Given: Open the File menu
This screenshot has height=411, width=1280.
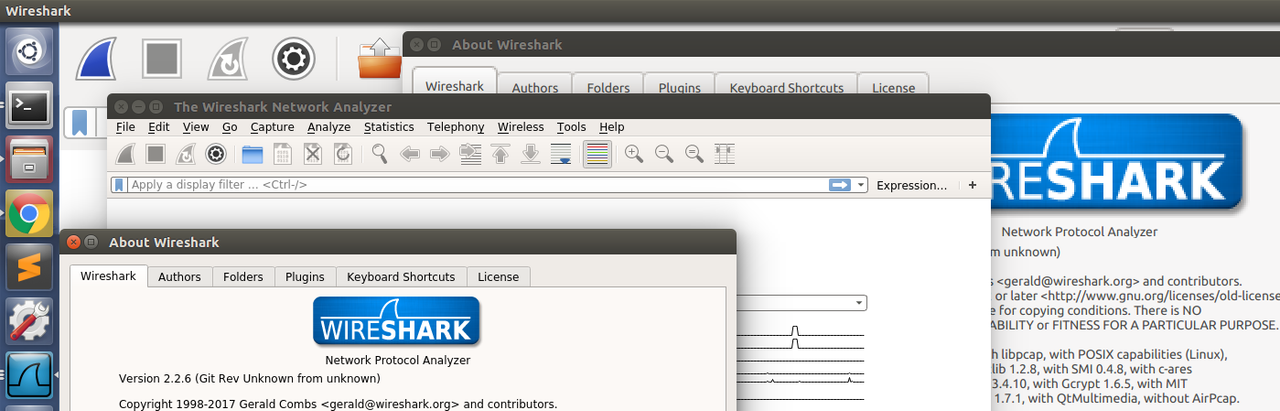Looking at the screenshot, I should (125, 127).
